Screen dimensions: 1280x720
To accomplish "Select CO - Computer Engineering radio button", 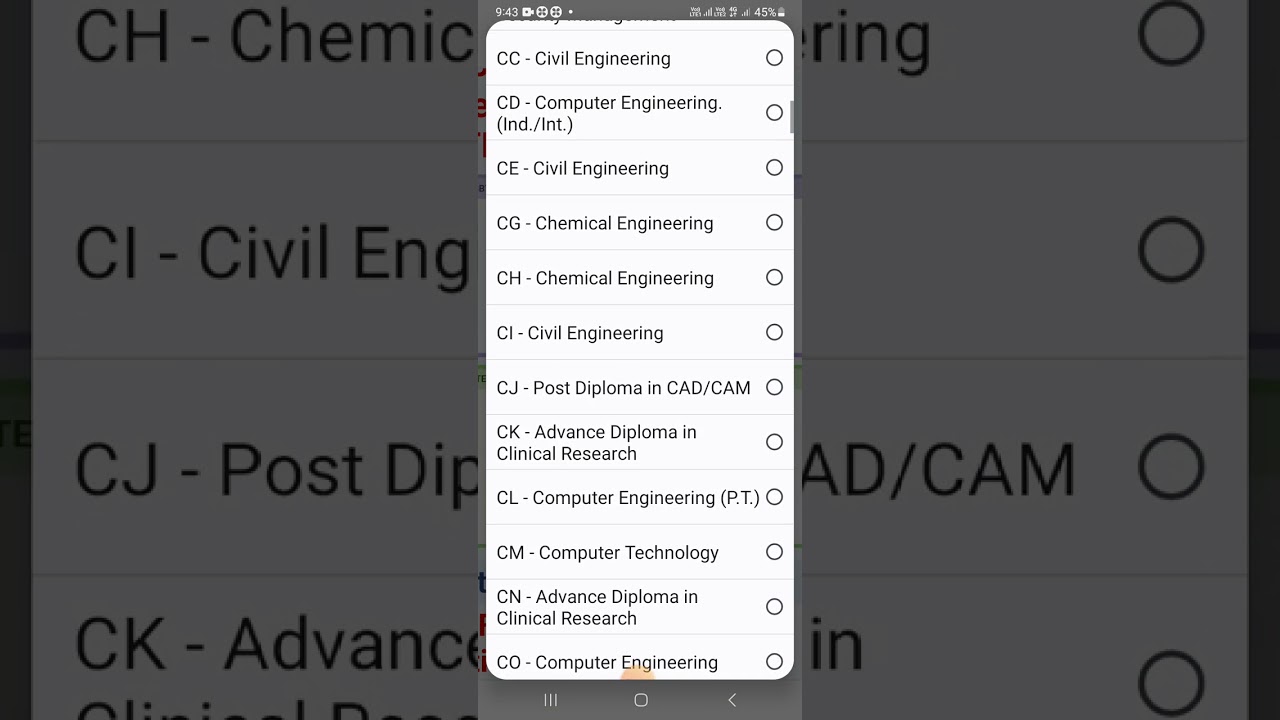I will (x=774, y=662).
